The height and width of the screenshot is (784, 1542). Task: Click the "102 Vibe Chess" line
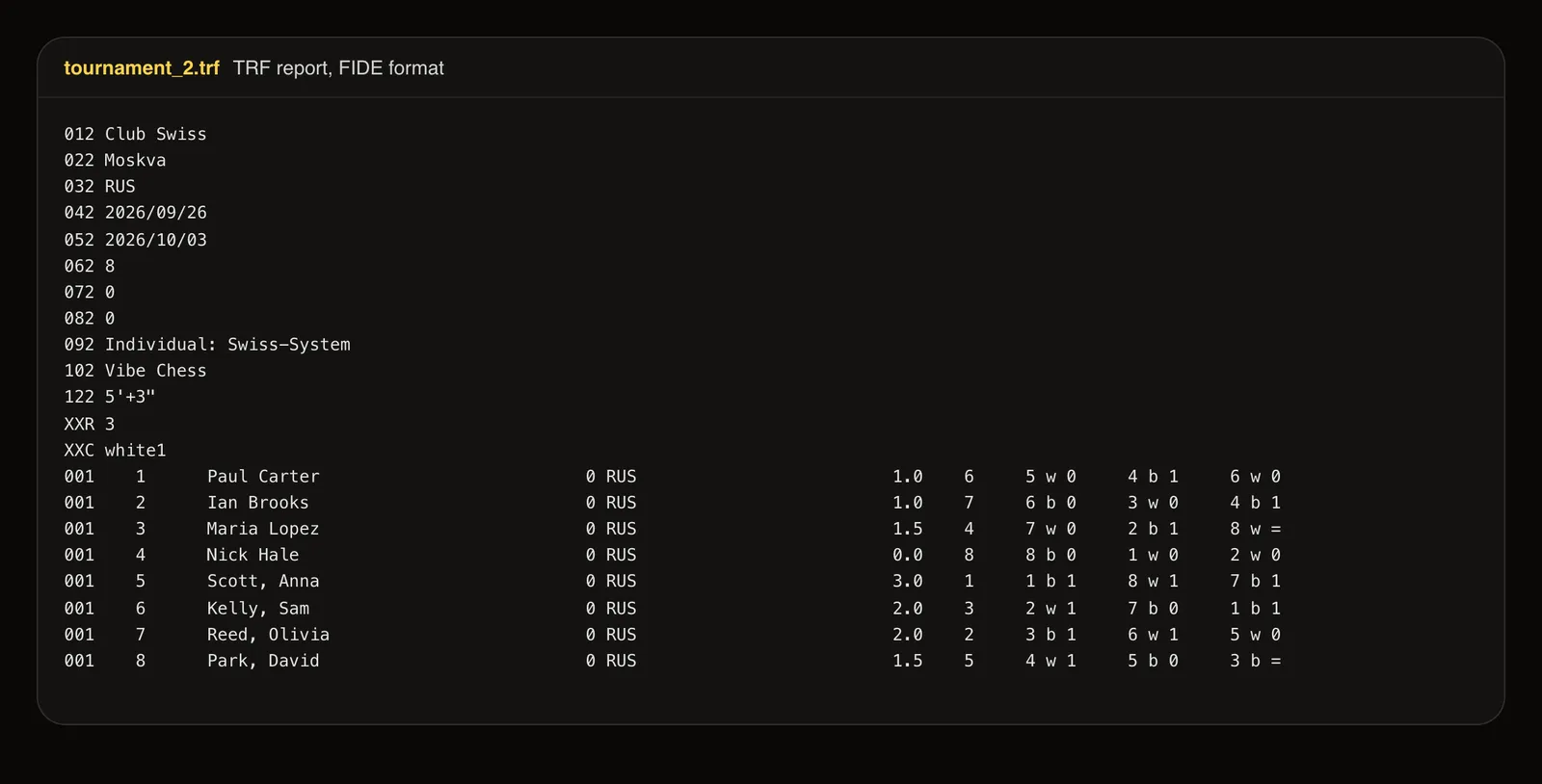tap(136, 370)
